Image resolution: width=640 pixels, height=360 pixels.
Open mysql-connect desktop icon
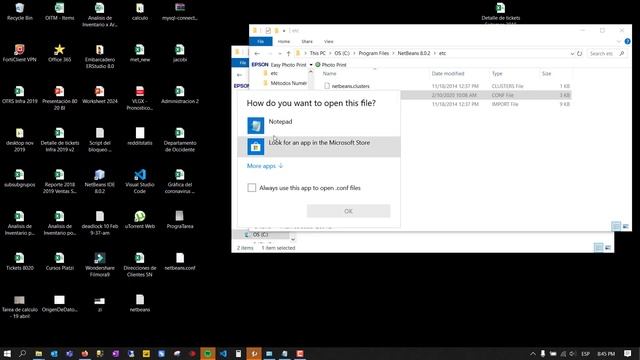click(x=180, y=12)
